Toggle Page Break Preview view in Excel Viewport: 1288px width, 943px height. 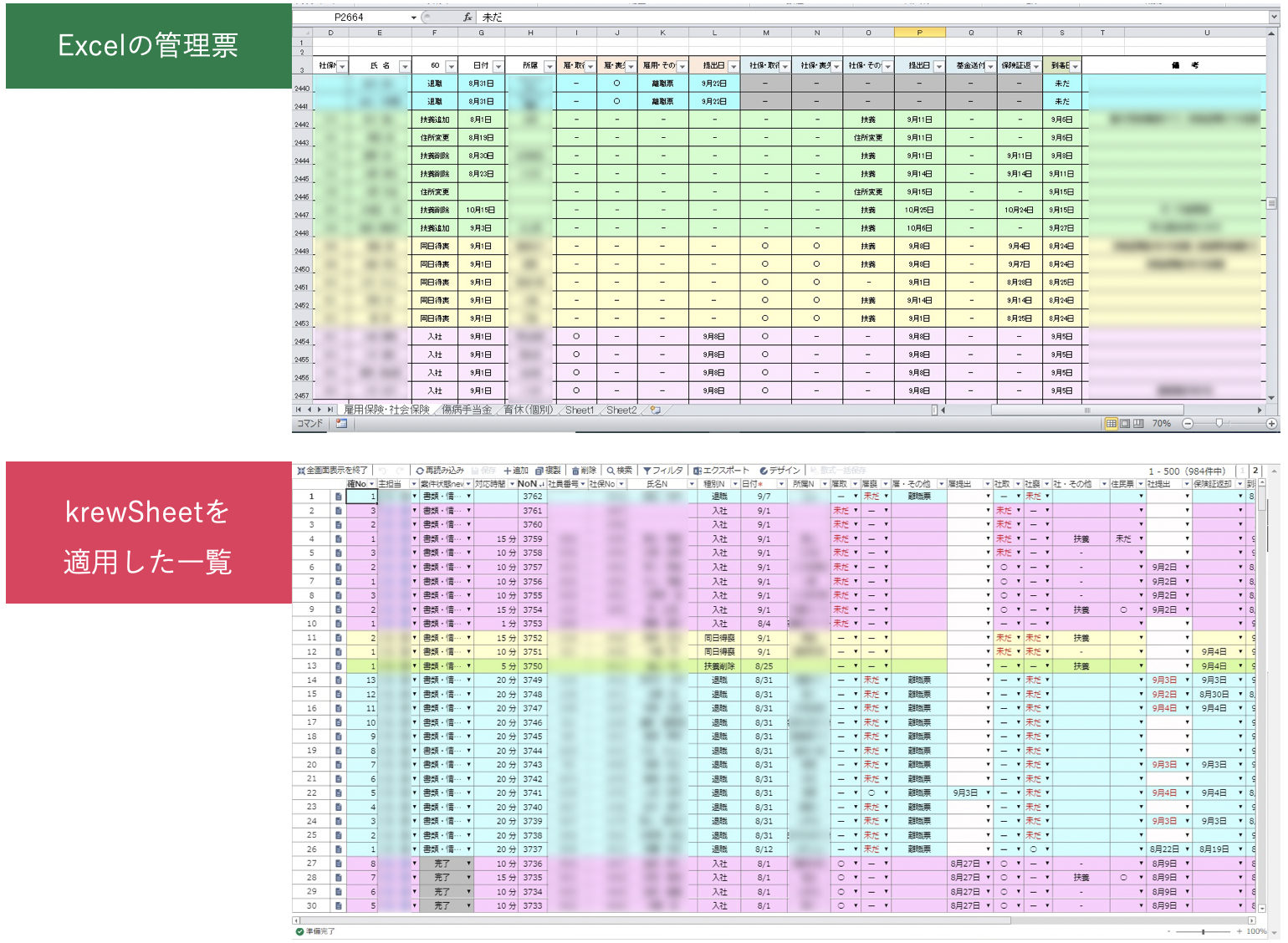pyautogui.click(x=1138, y=424)
